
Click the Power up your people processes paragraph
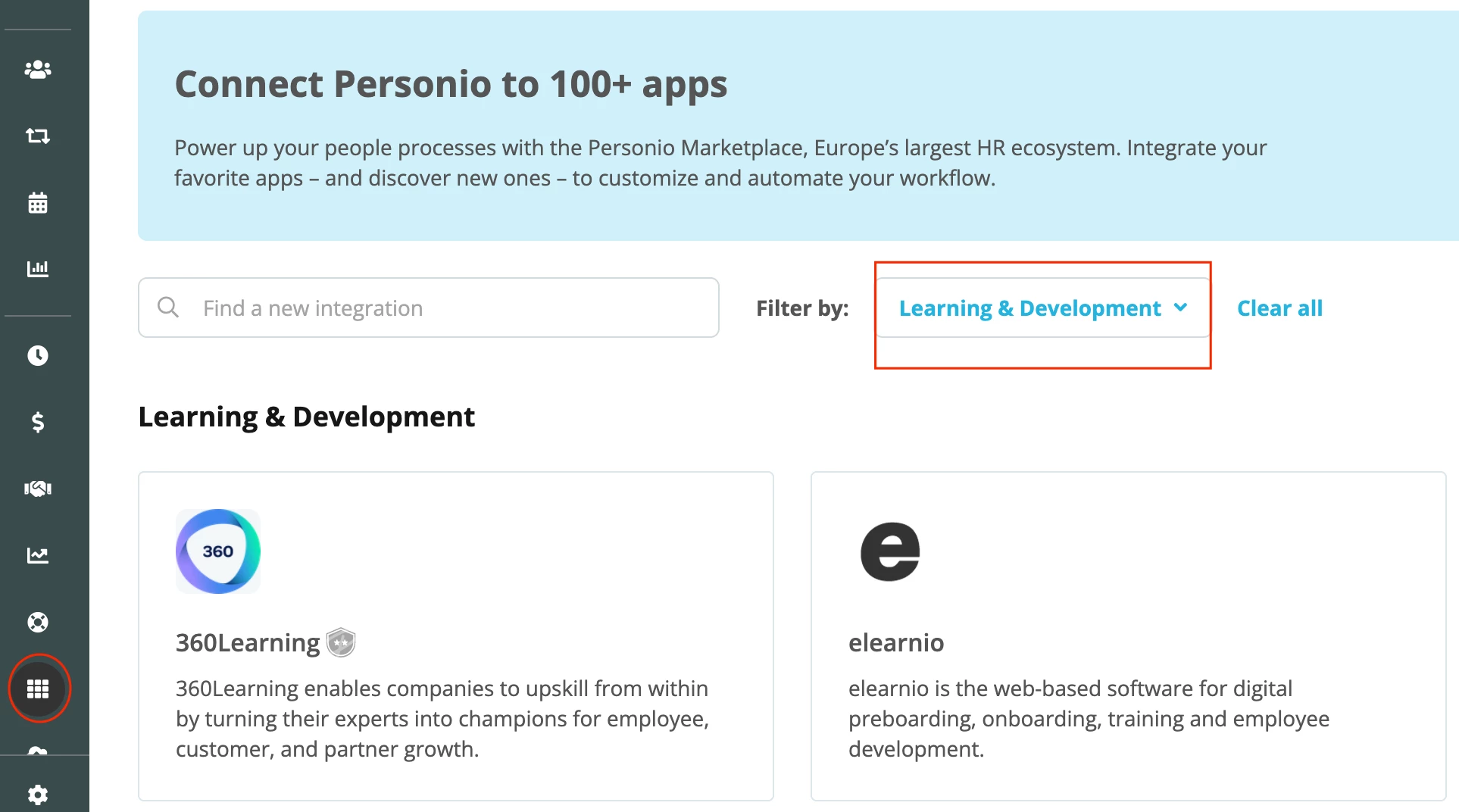pyautogui.click(x=720, y=163)
